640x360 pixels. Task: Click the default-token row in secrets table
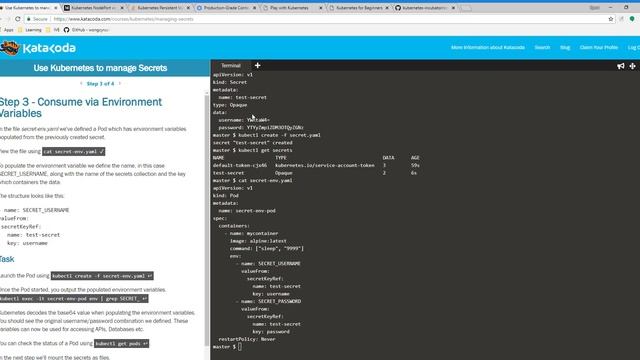(x=316, y=165)
